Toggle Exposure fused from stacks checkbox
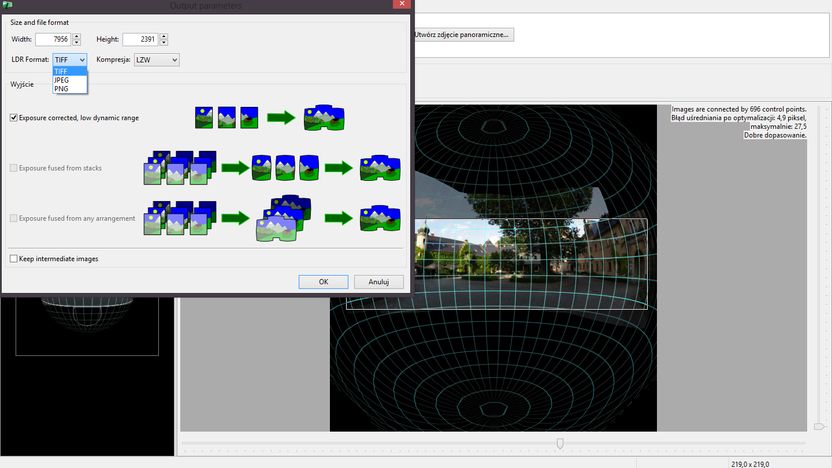832x468 pixels. pos(14,168)
